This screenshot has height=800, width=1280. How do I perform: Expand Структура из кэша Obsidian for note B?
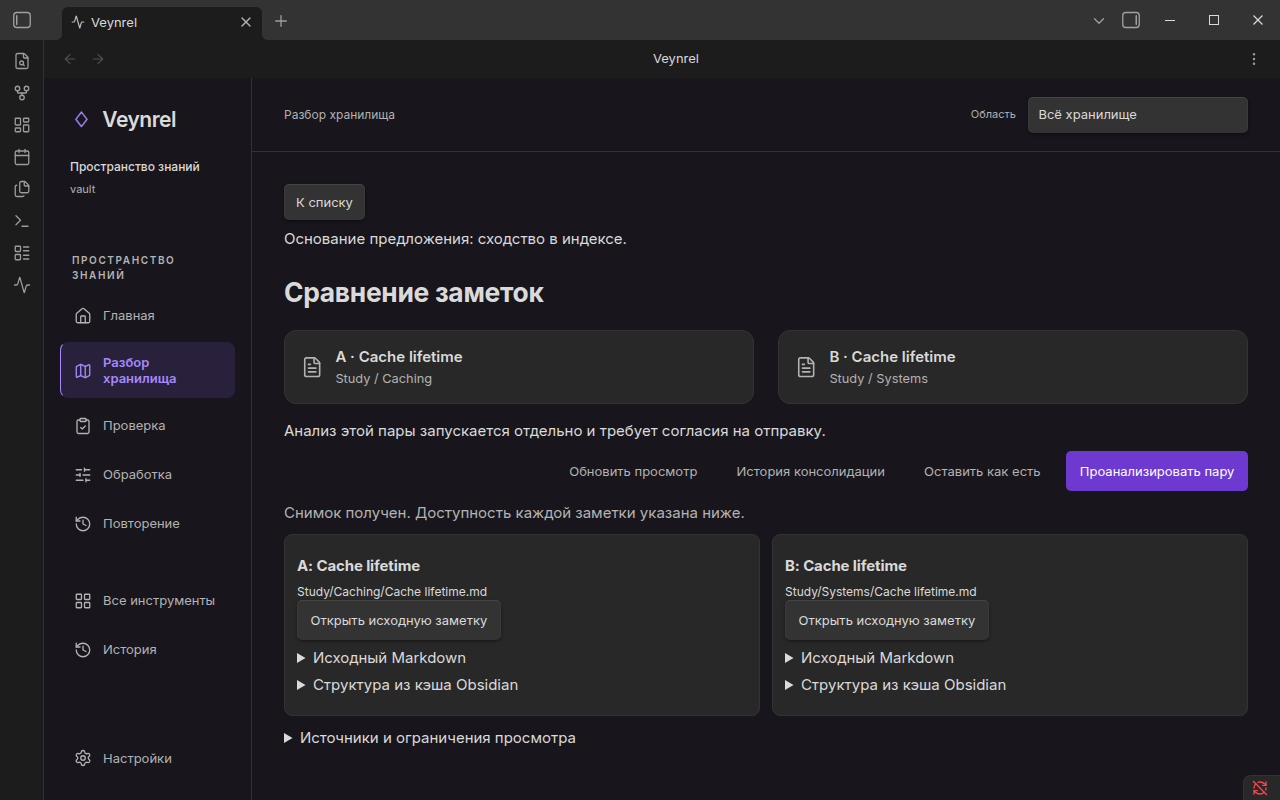[896, 685]
